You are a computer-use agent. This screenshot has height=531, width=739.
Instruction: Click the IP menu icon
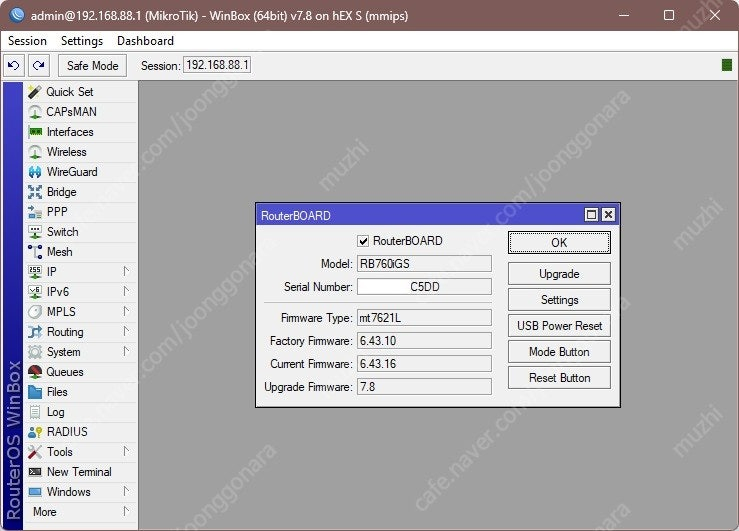35,272
